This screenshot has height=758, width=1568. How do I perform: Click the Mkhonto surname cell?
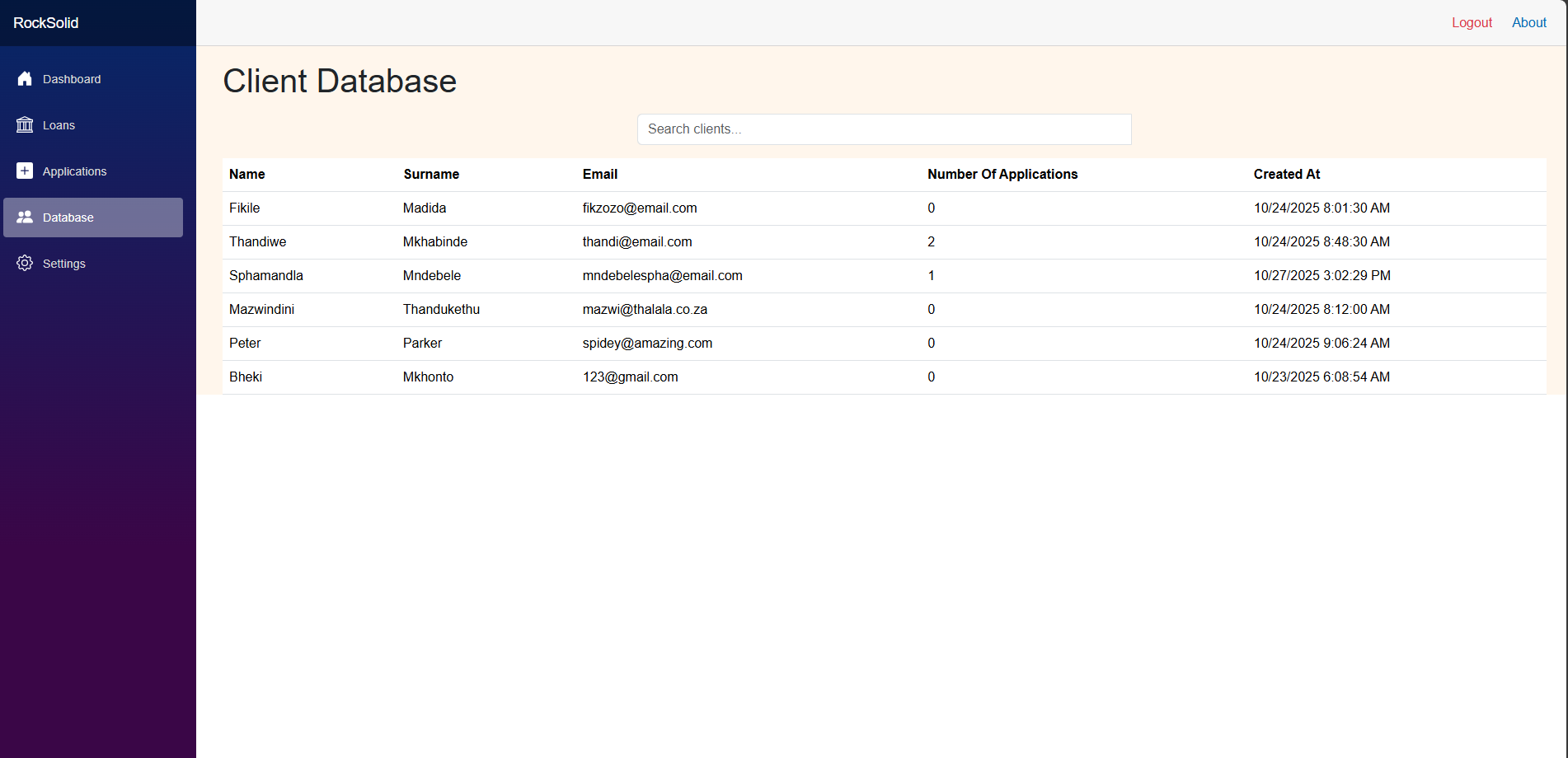428,377
